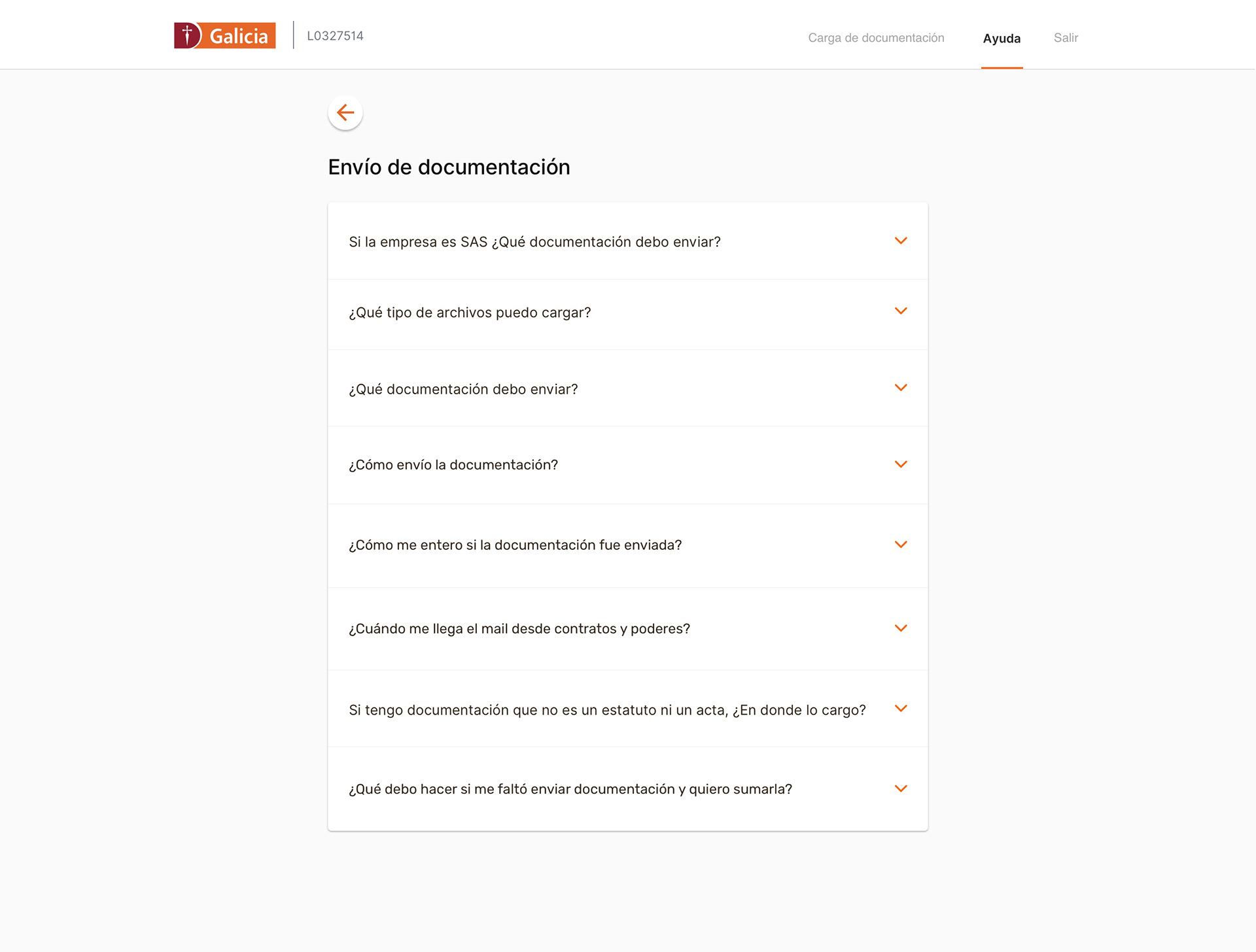Expand 'Si la empresa es SAS' question
Viewport: 1256px width, 952px height.
click(x=628, y=241)
